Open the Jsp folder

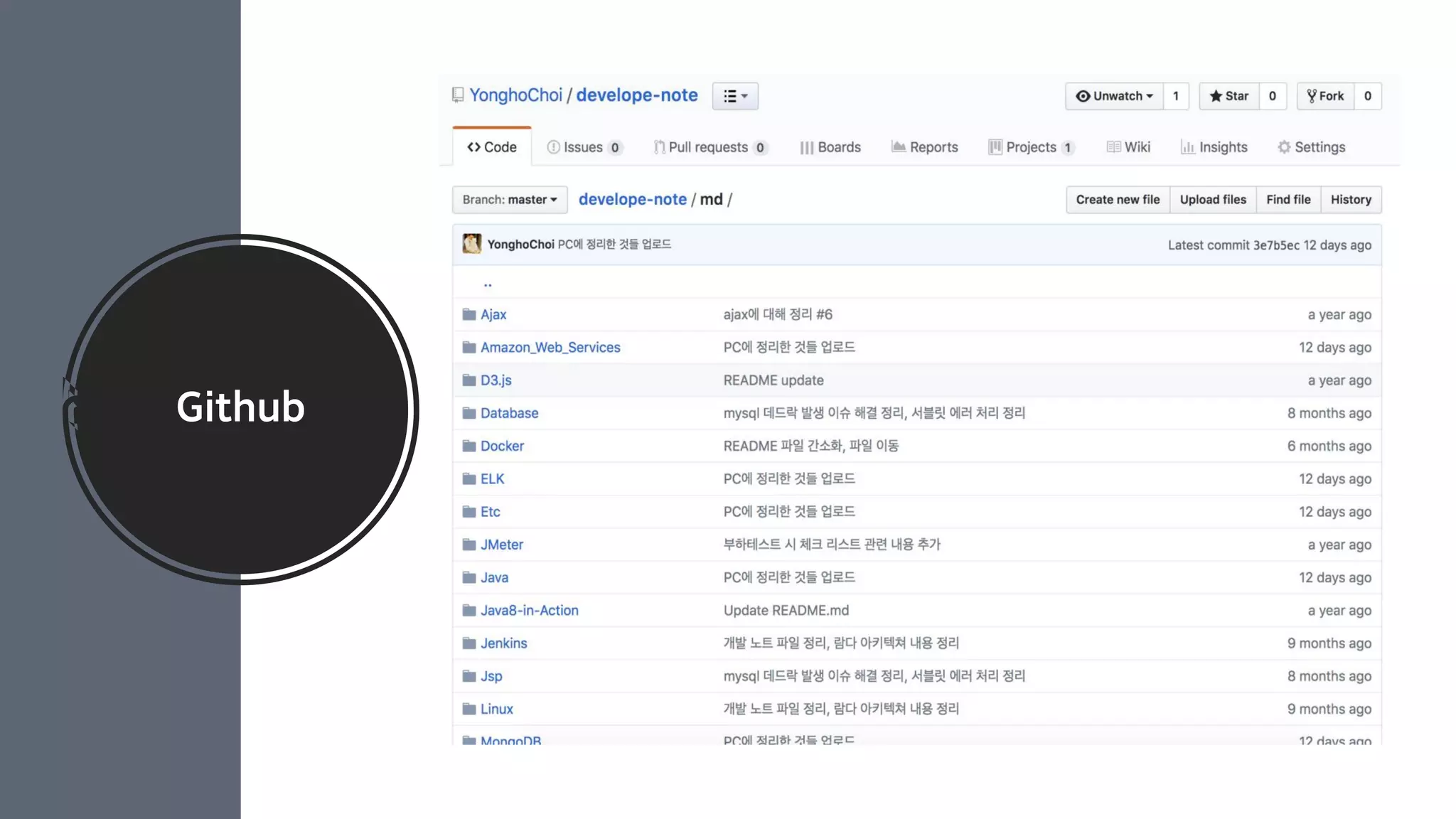(x=491, y=676)
